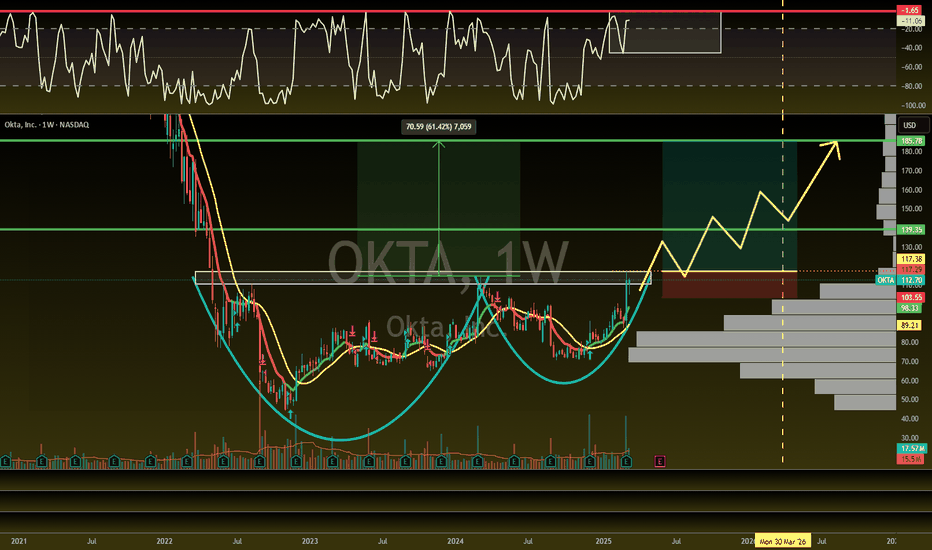
Task: Click the 2022 label on time axis
Action: (x=165, y=541)
